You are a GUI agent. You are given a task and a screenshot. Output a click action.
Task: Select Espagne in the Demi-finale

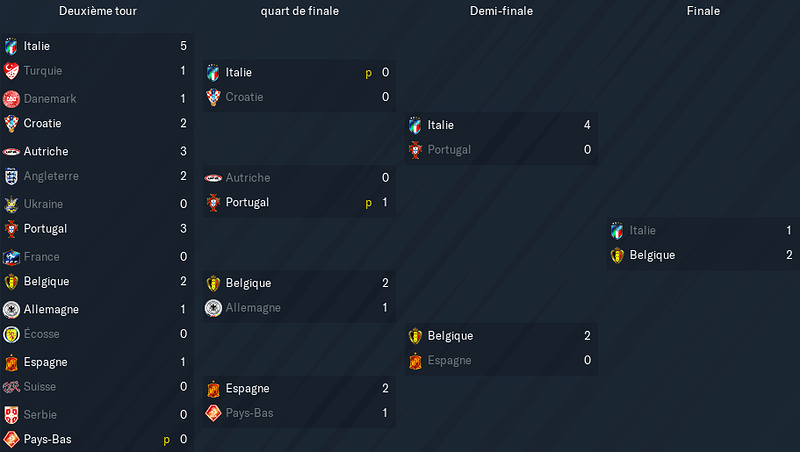(449, 361)
